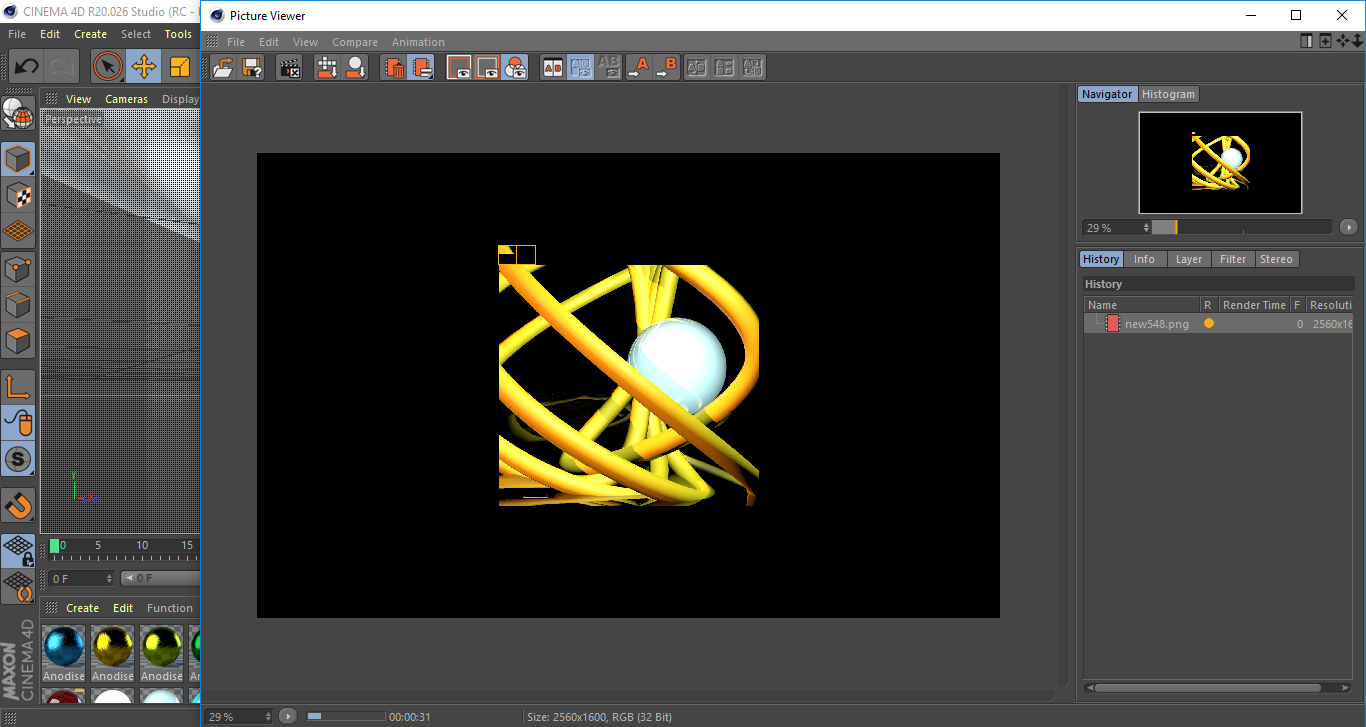This screenshot has width=1366, height=727.
Task: Click the Set as A icon
Action: [639, 68]
